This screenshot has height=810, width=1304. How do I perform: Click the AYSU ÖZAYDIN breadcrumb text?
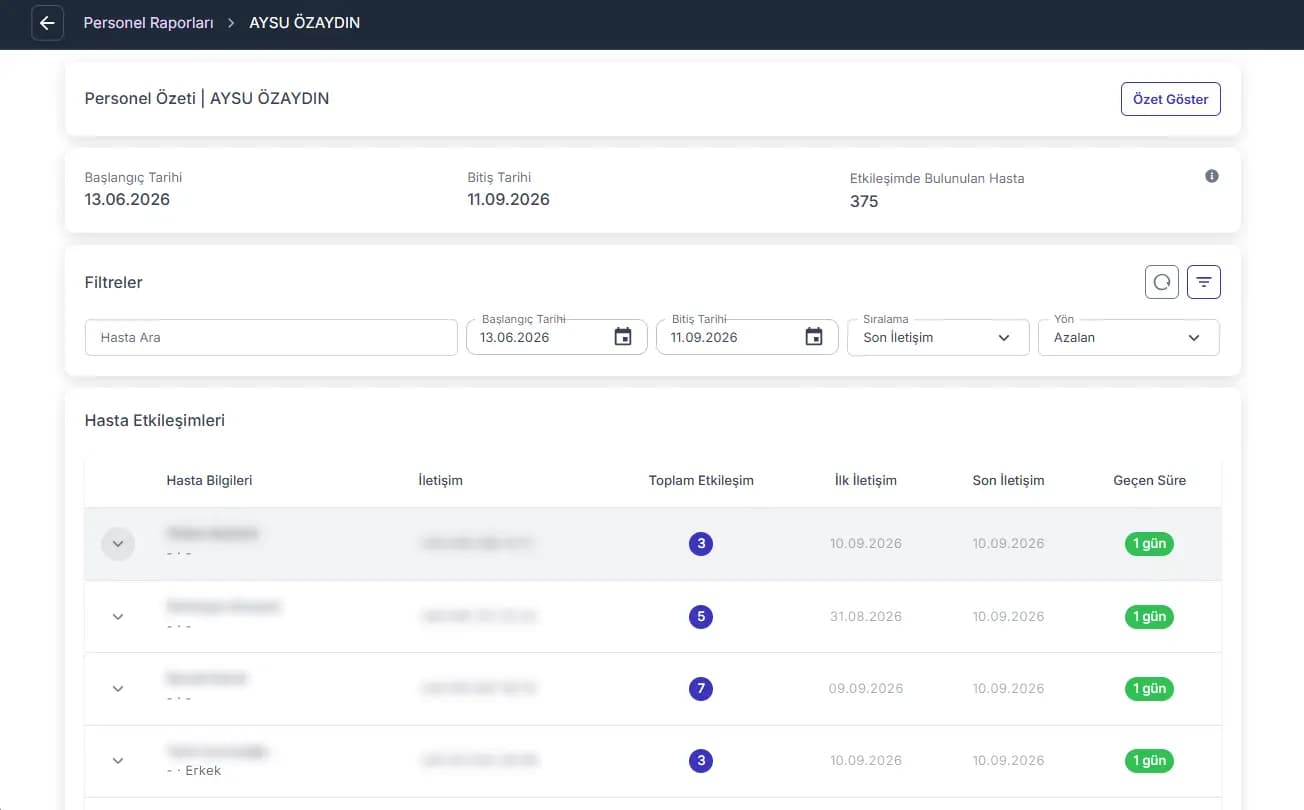tap(305, 23)
